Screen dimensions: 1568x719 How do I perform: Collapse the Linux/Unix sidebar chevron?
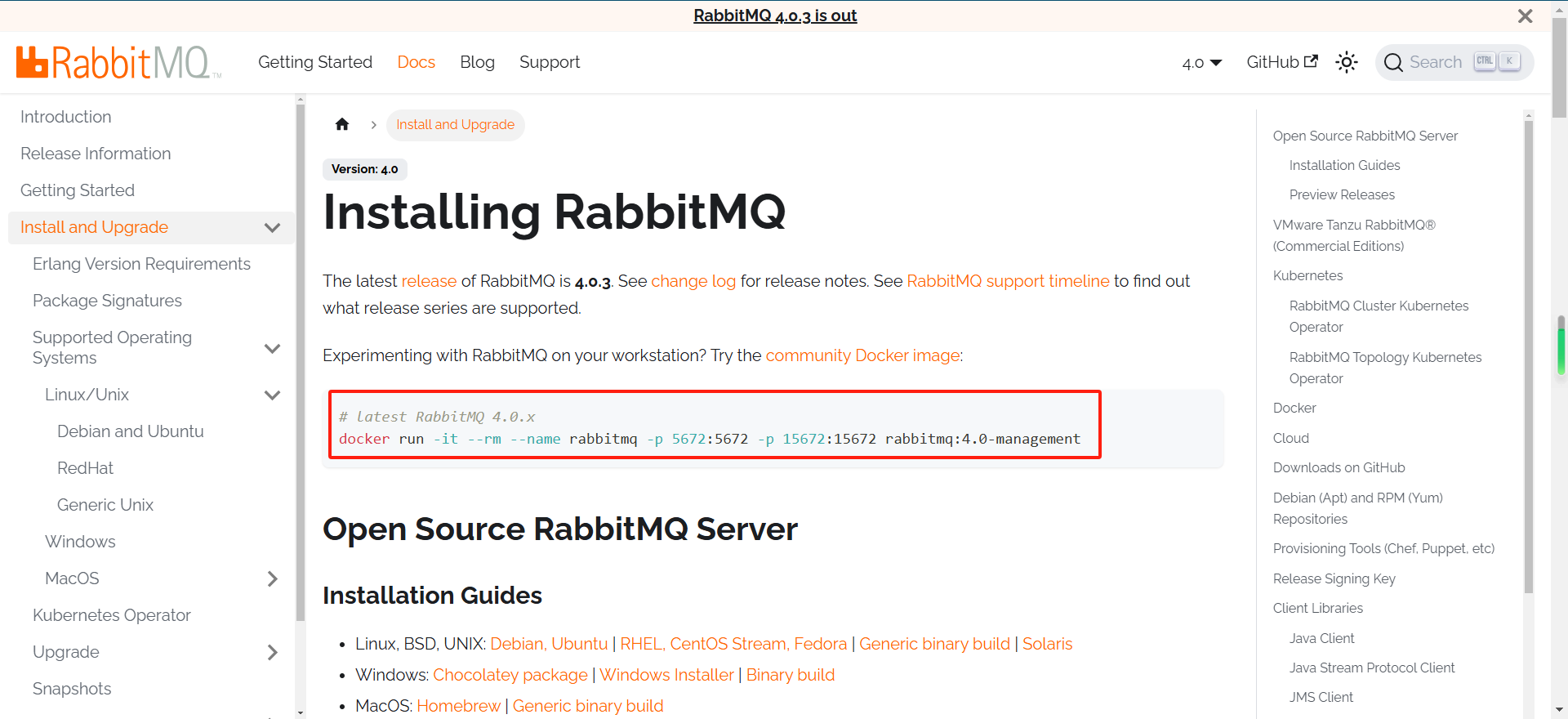(273, 395)
